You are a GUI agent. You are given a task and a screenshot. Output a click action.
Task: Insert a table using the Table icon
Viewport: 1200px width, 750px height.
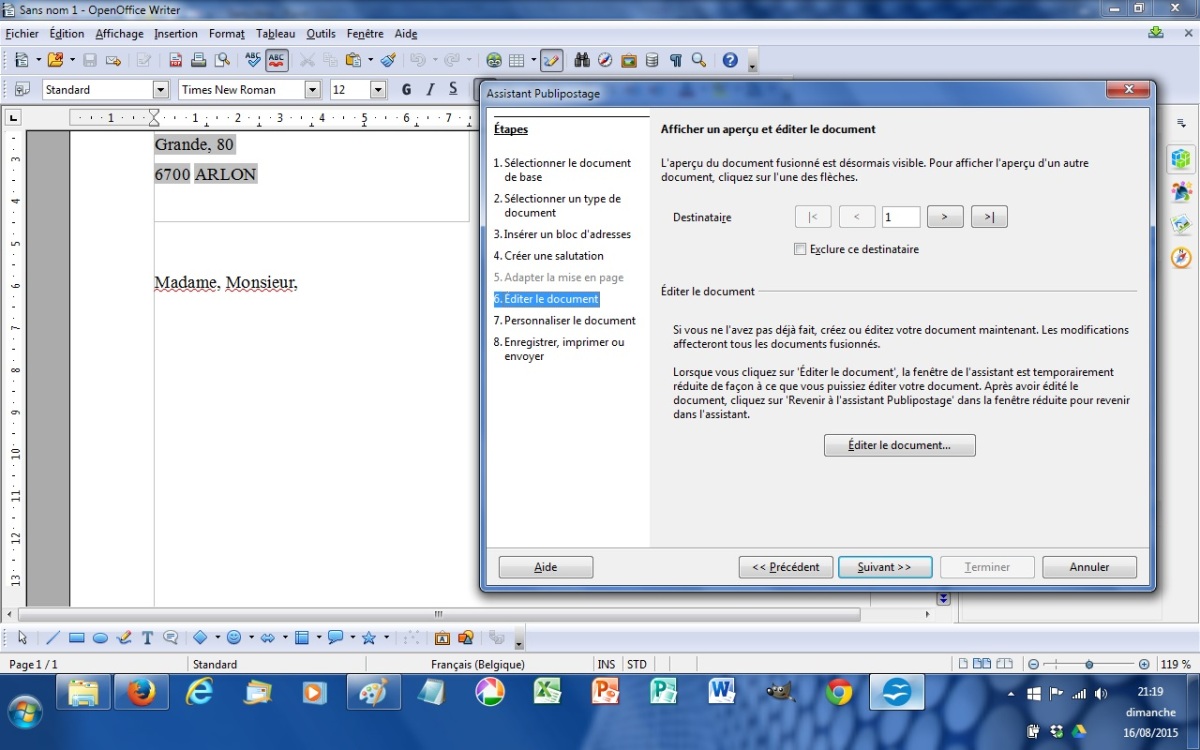[x=517, y=60]
